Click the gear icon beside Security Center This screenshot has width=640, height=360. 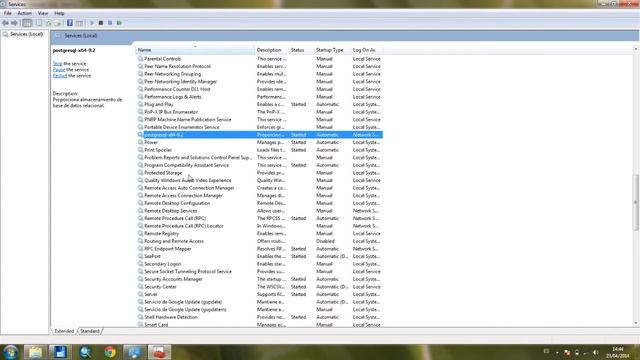pyautogui.click(x=140, y=287)
